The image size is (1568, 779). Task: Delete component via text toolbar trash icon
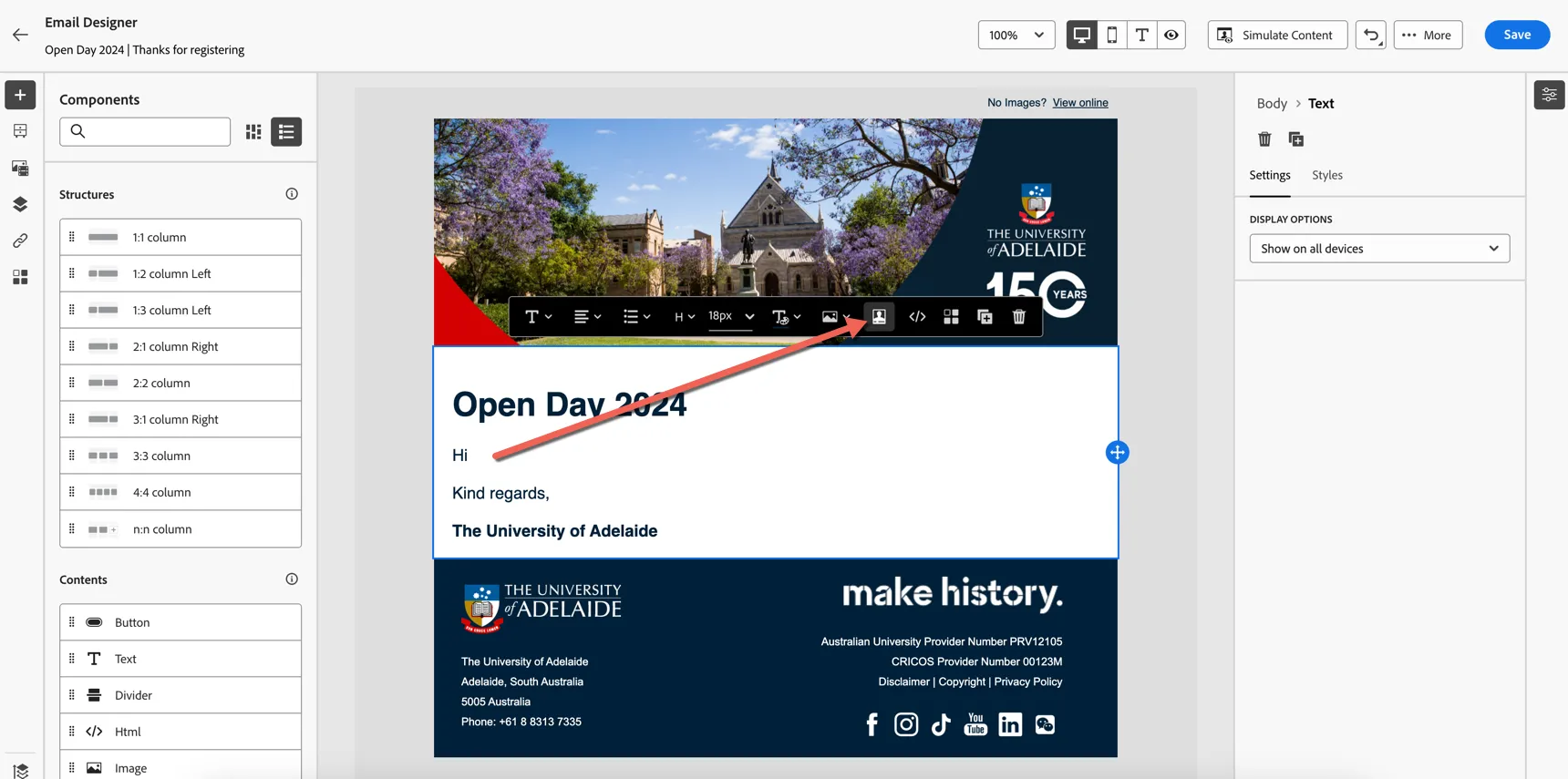click(x=1019, y=316)
